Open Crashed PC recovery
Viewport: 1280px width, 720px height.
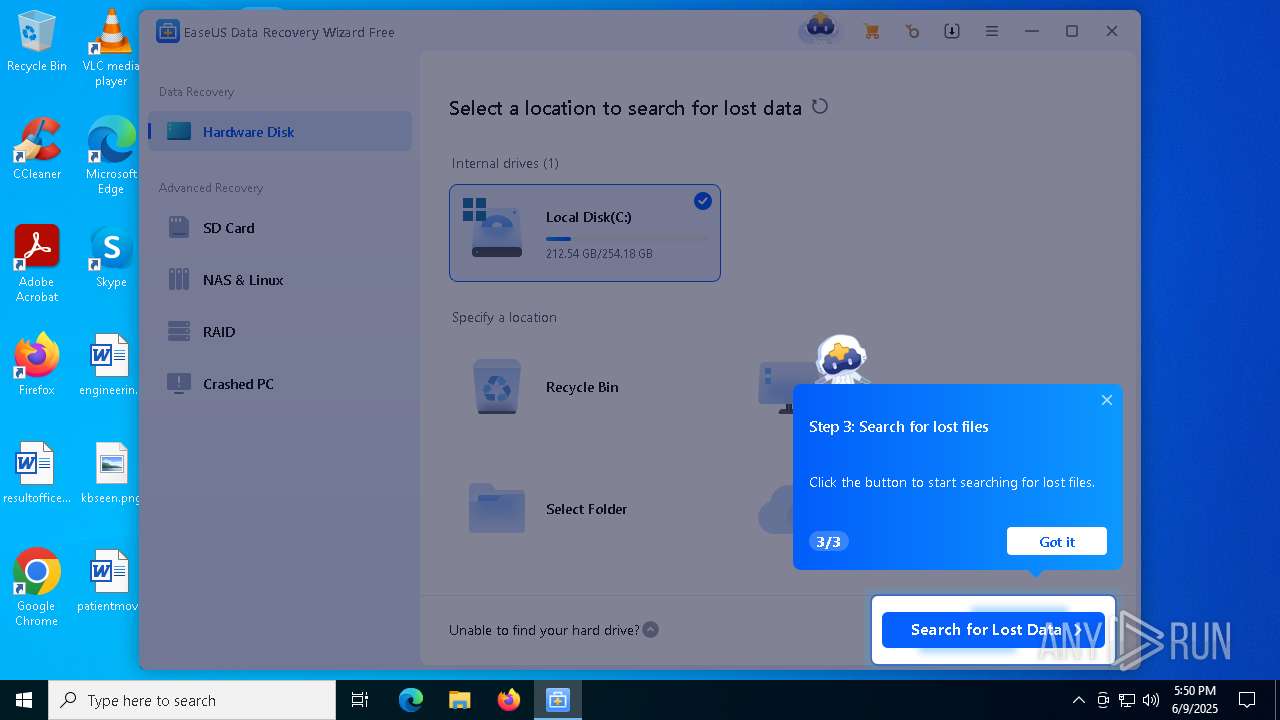(280, 384)
